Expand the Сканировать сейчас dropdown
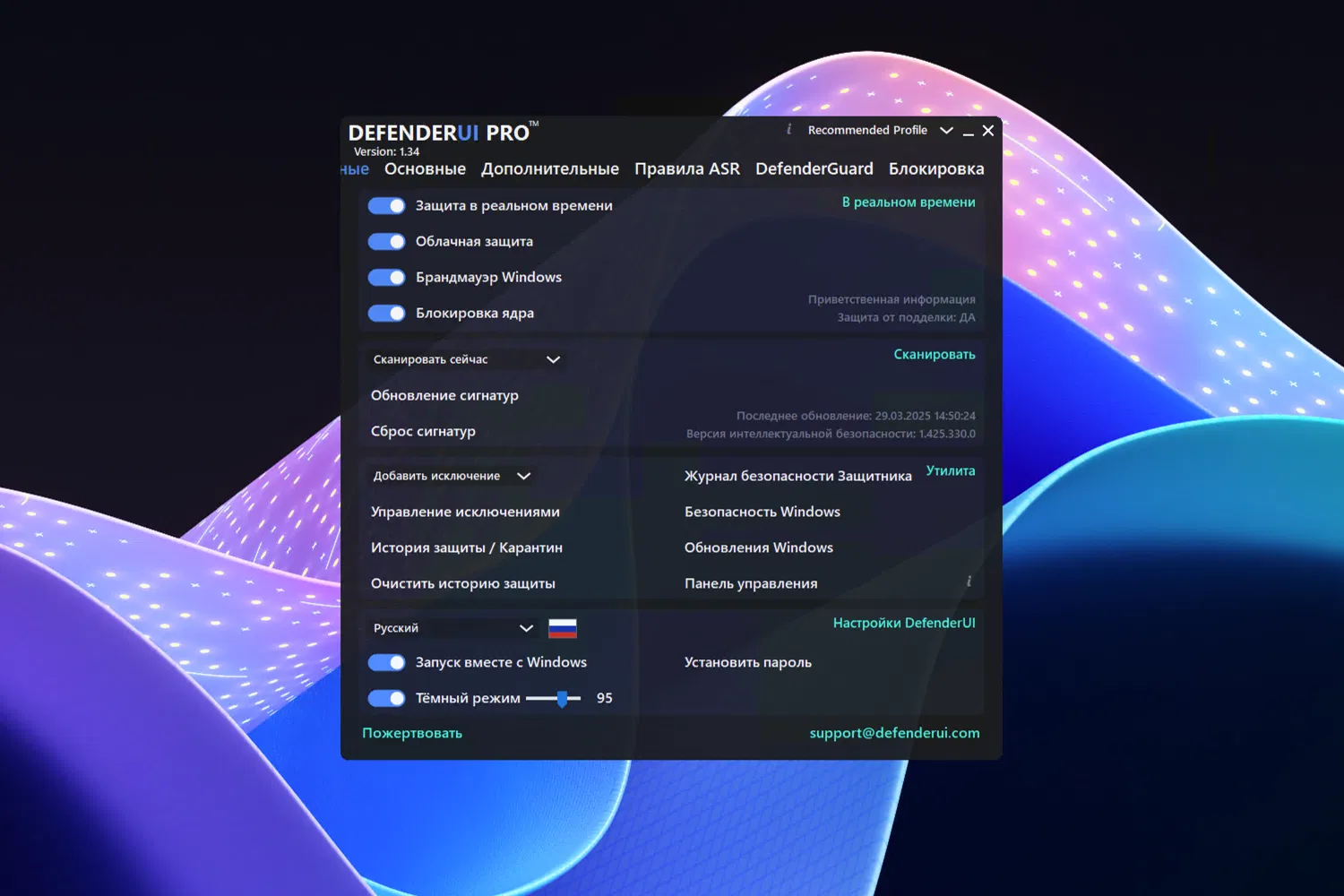Image resolution: width=1344 pixels, height=896 pixels. pos(467,359)
